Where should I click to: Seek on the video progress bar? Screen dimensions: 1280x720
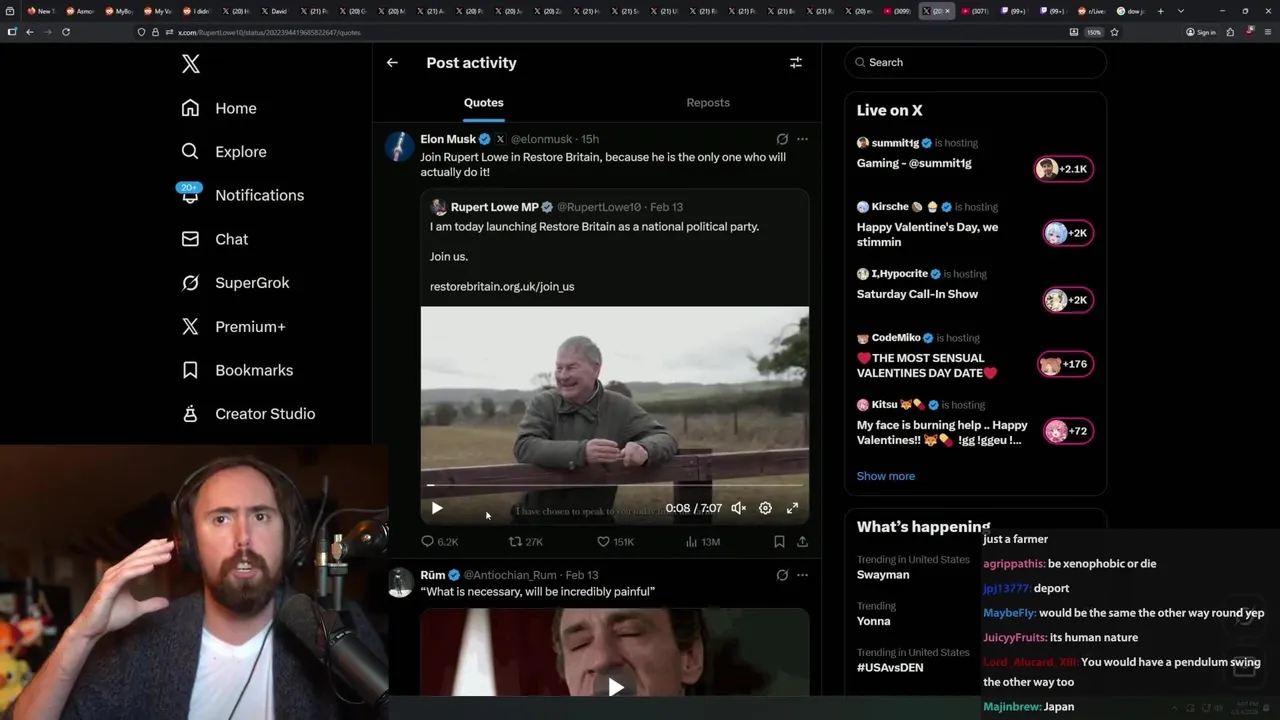click(x=614, y=485)
